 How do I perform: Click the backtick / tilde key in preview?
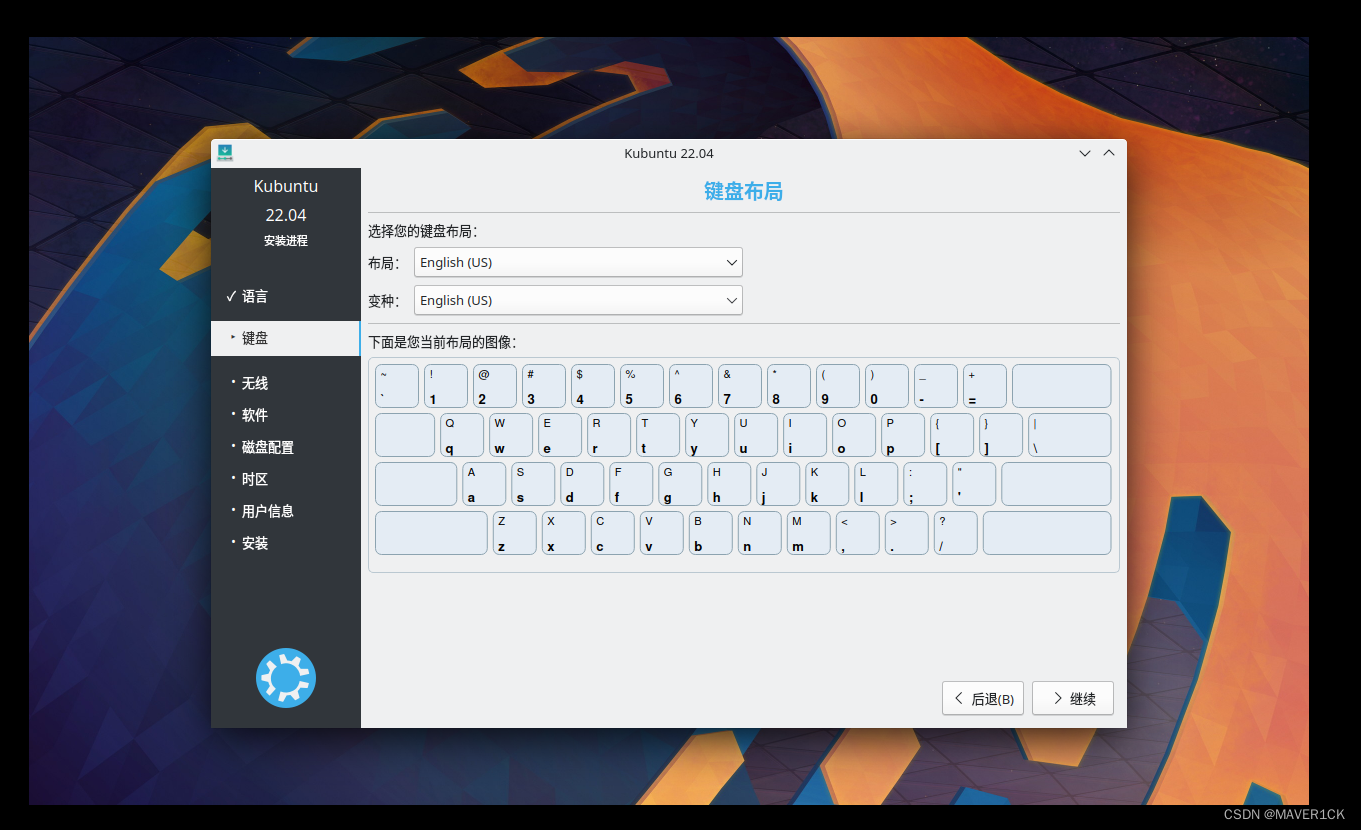coord(397,386)
